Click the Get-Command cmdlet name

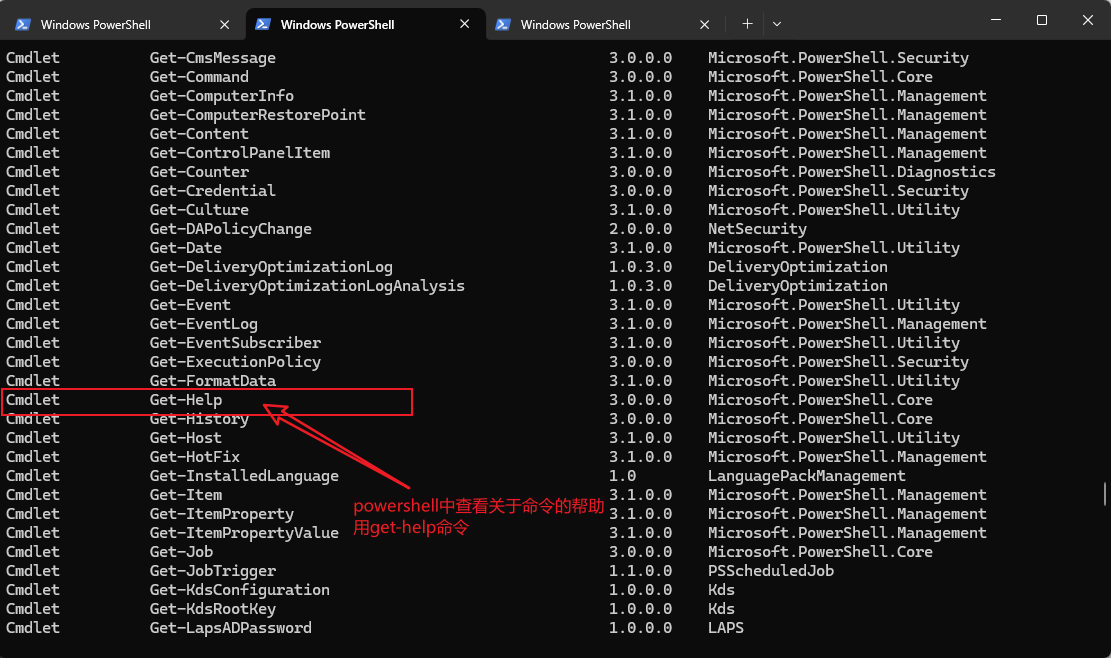click(x=198, y=76)
